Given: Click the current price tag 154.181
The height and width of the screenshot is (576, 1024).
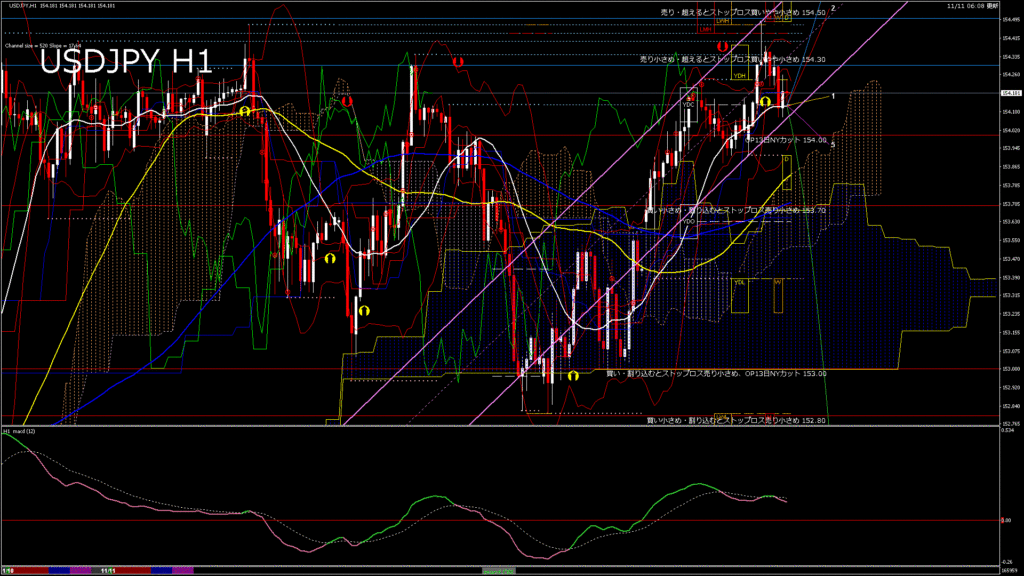Looking at the screenshot, I should [1010, 93].
